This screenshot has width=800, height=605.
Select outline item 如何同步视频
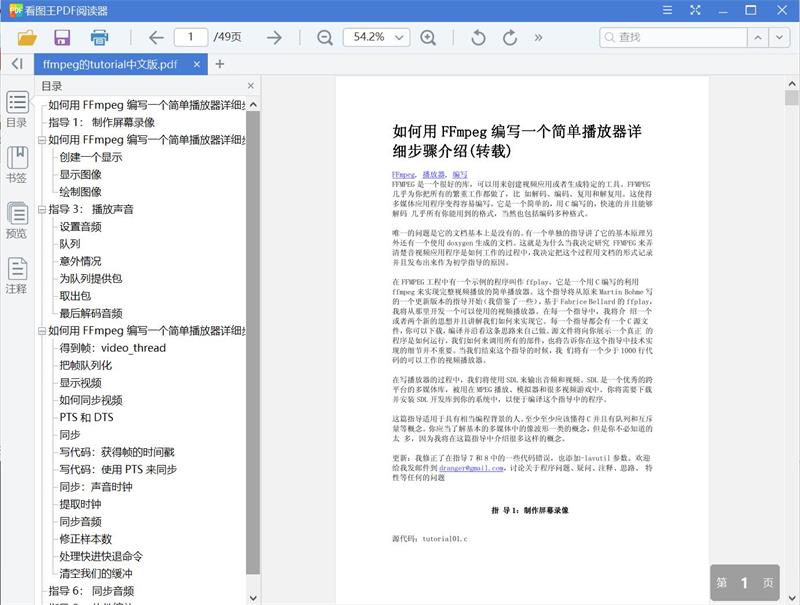pyautogui.click(x=91, y=400)
